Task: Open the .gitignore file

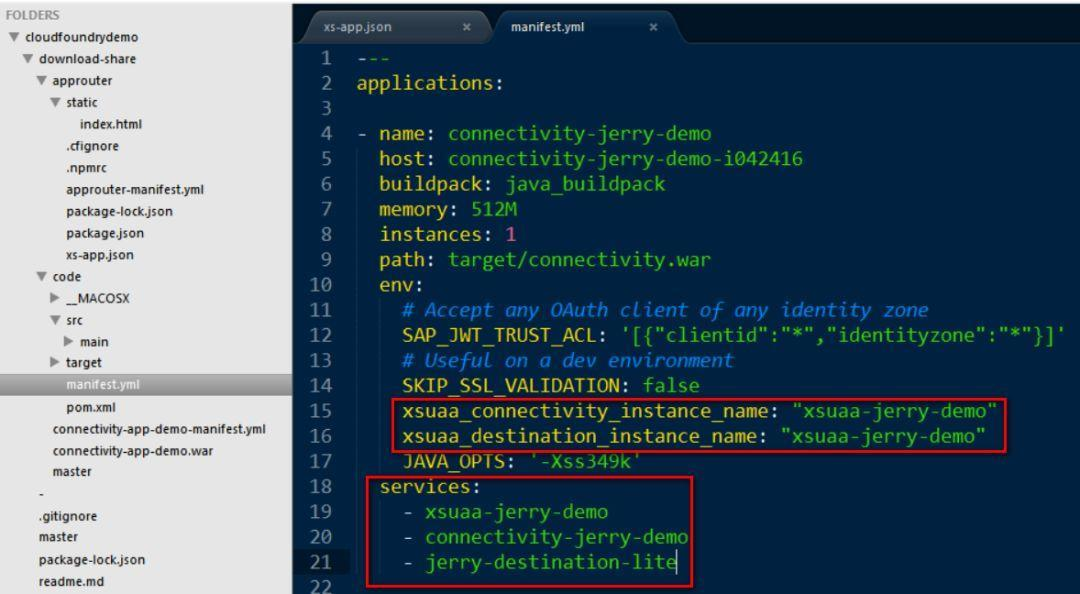Action: (68, 516)
